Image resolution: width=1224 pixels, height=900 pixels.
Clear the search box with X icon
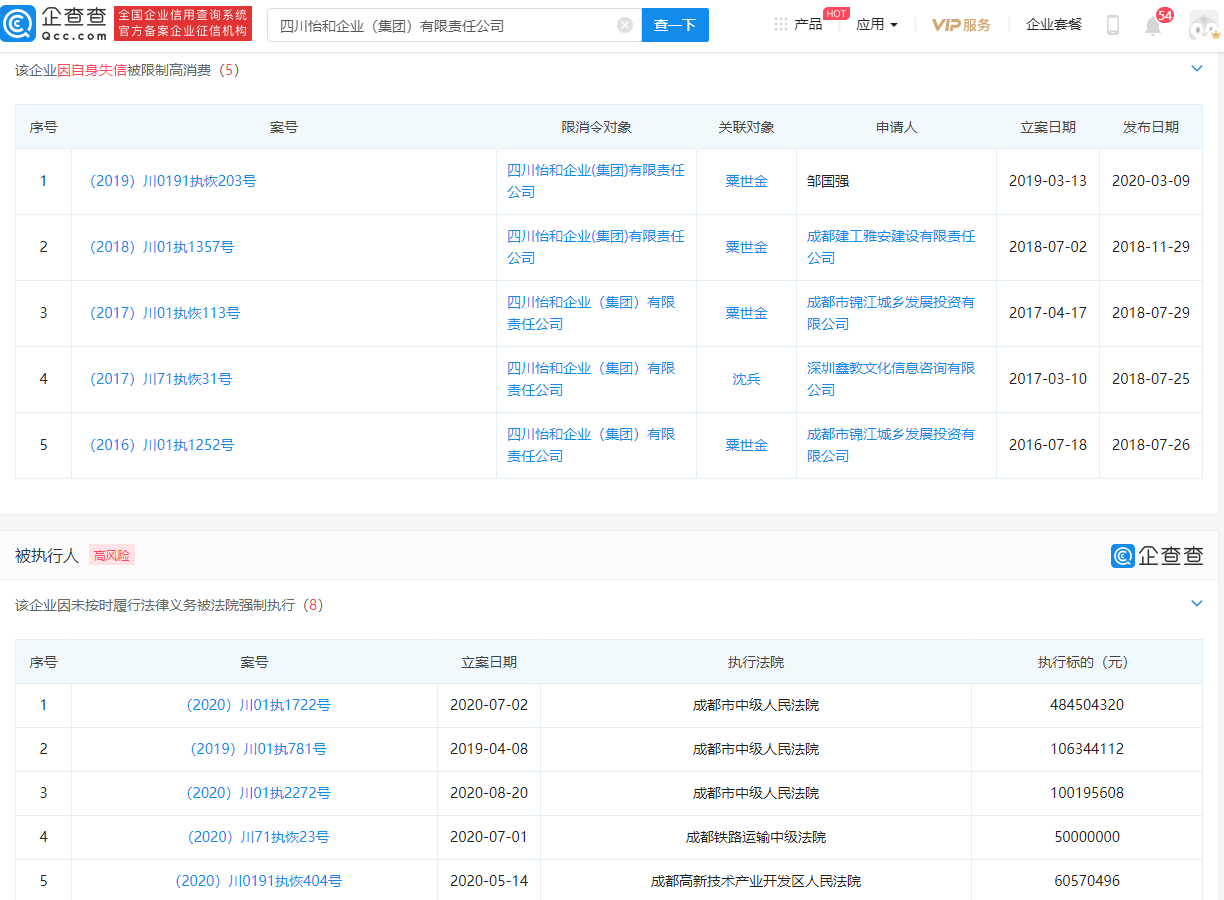[625, 25]
